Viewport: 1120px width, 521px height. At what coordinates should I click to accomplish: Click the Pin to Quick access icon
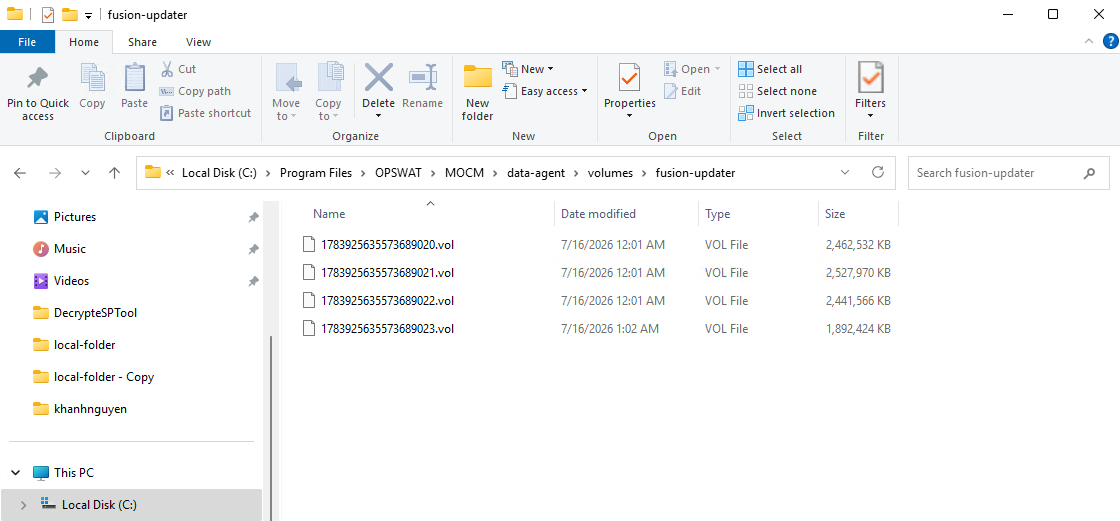click(37, 77)
